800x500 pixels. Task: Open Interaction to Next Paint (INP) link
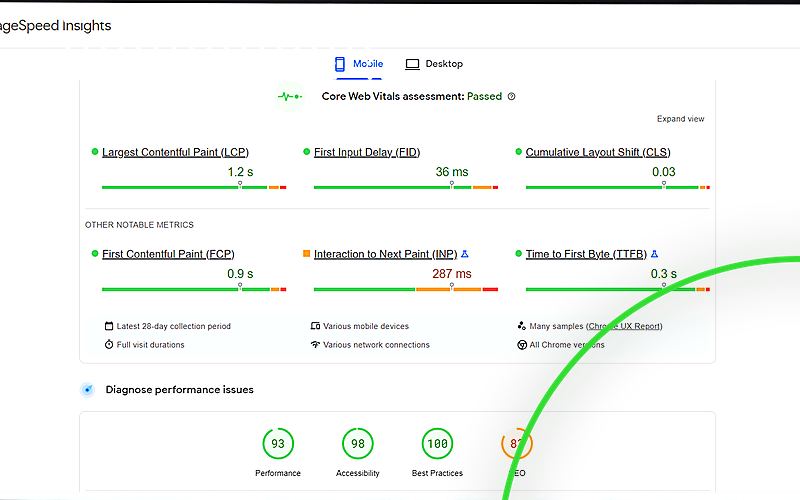point(385,254)
